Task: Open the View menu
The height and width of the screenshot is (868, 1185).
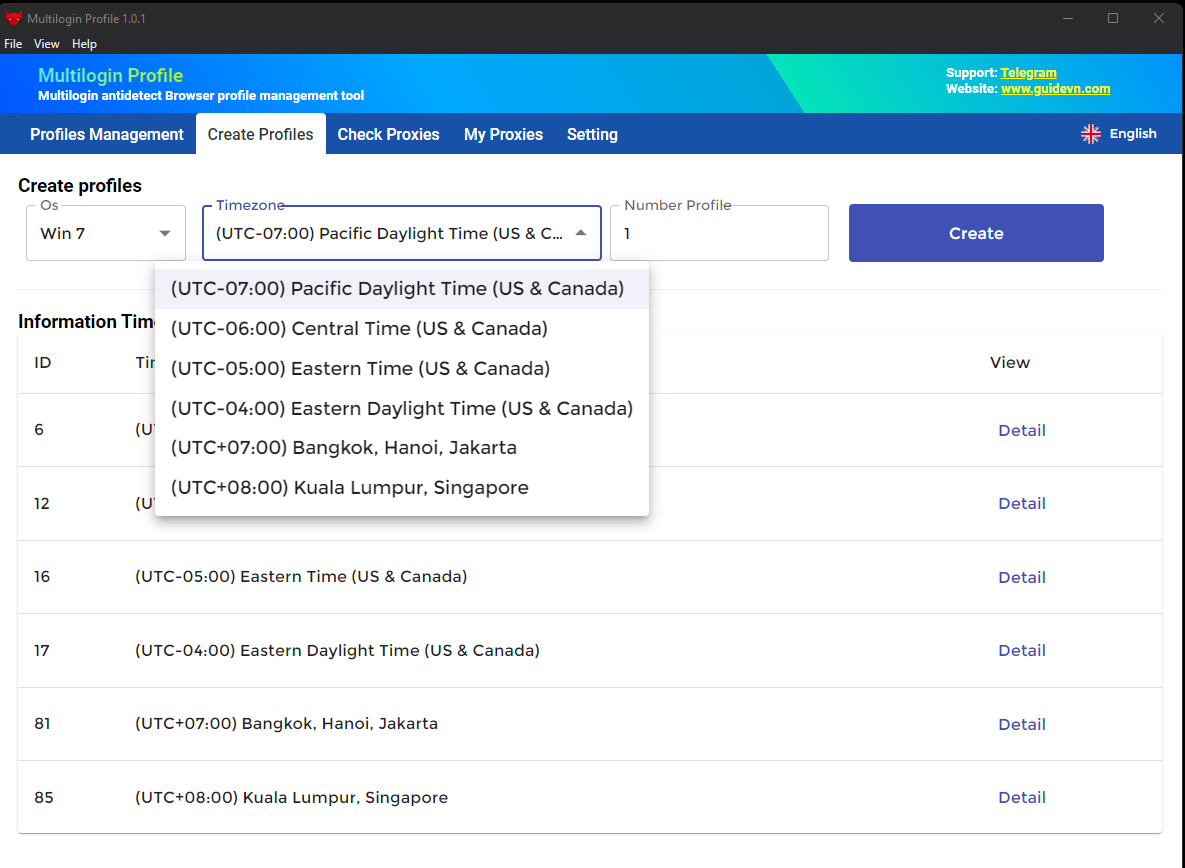Action: 46,44
